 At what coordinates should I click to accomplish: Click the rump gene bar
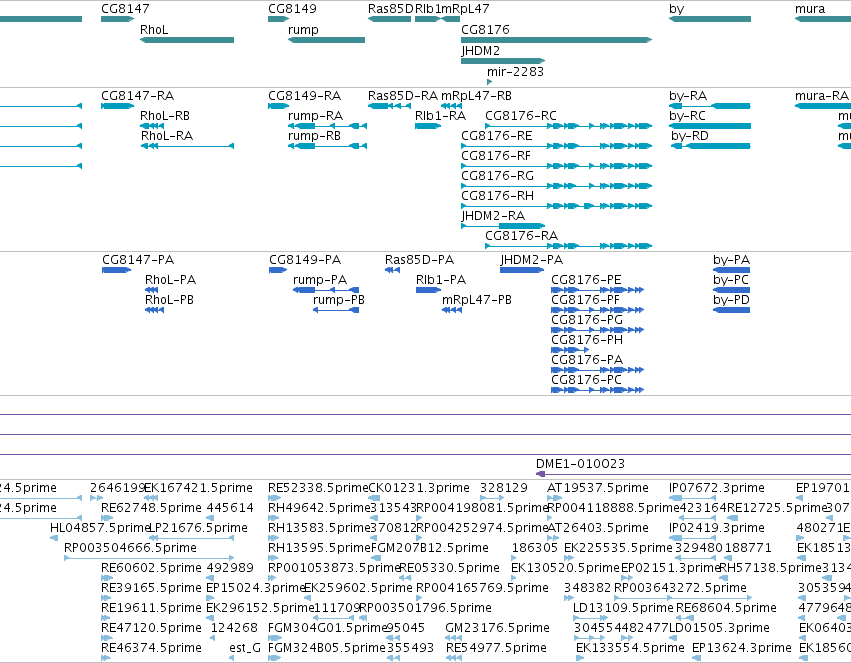pos(326,40)
